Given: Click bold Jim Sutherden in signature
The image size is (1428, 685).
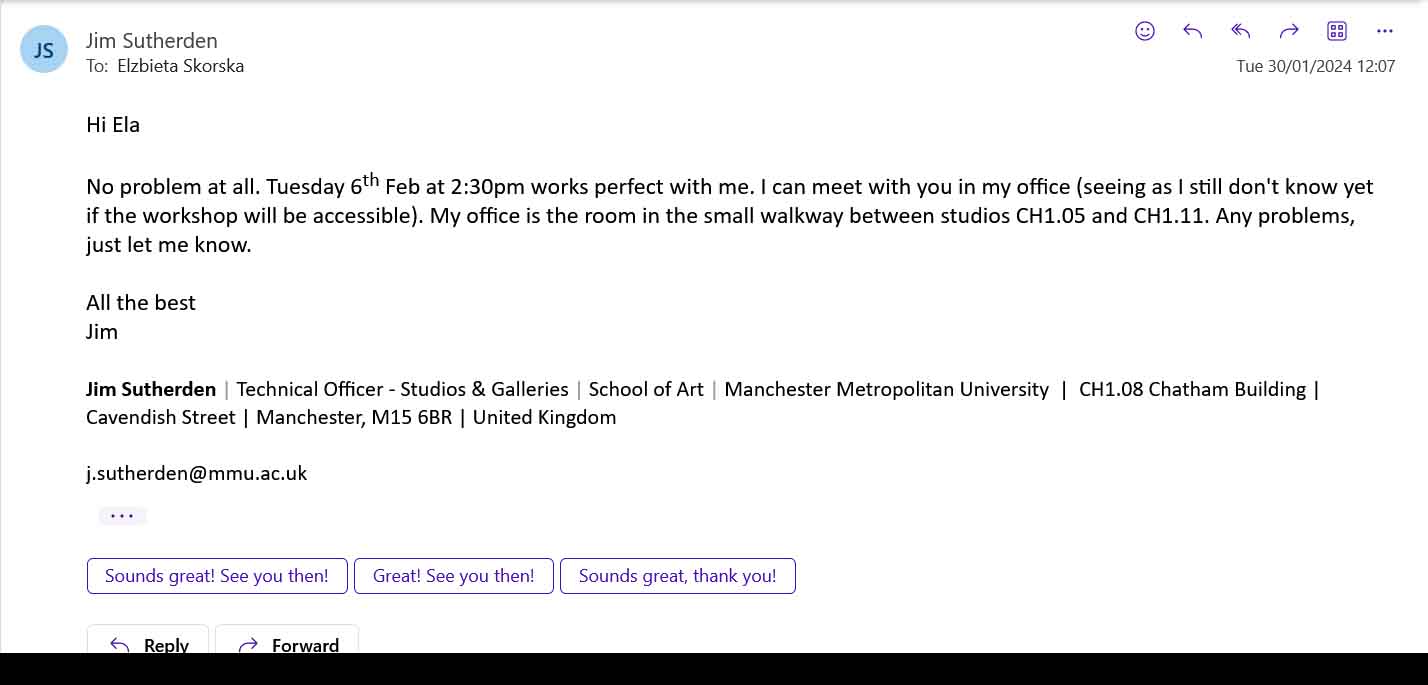Looking at the screenshot, I should point(151,389).
